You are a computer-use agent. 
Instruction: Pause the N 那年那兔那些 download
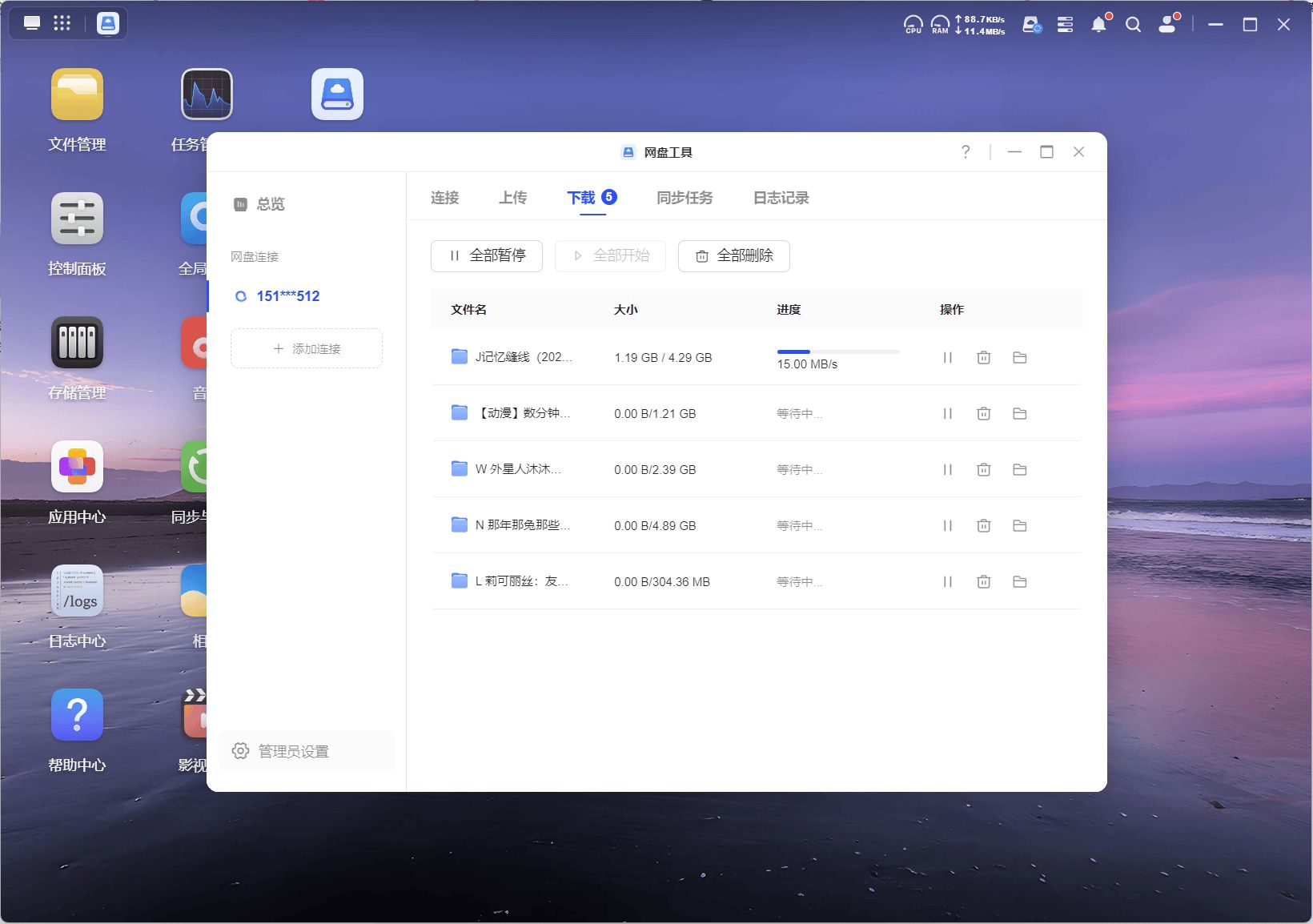(x=948, y=526)
